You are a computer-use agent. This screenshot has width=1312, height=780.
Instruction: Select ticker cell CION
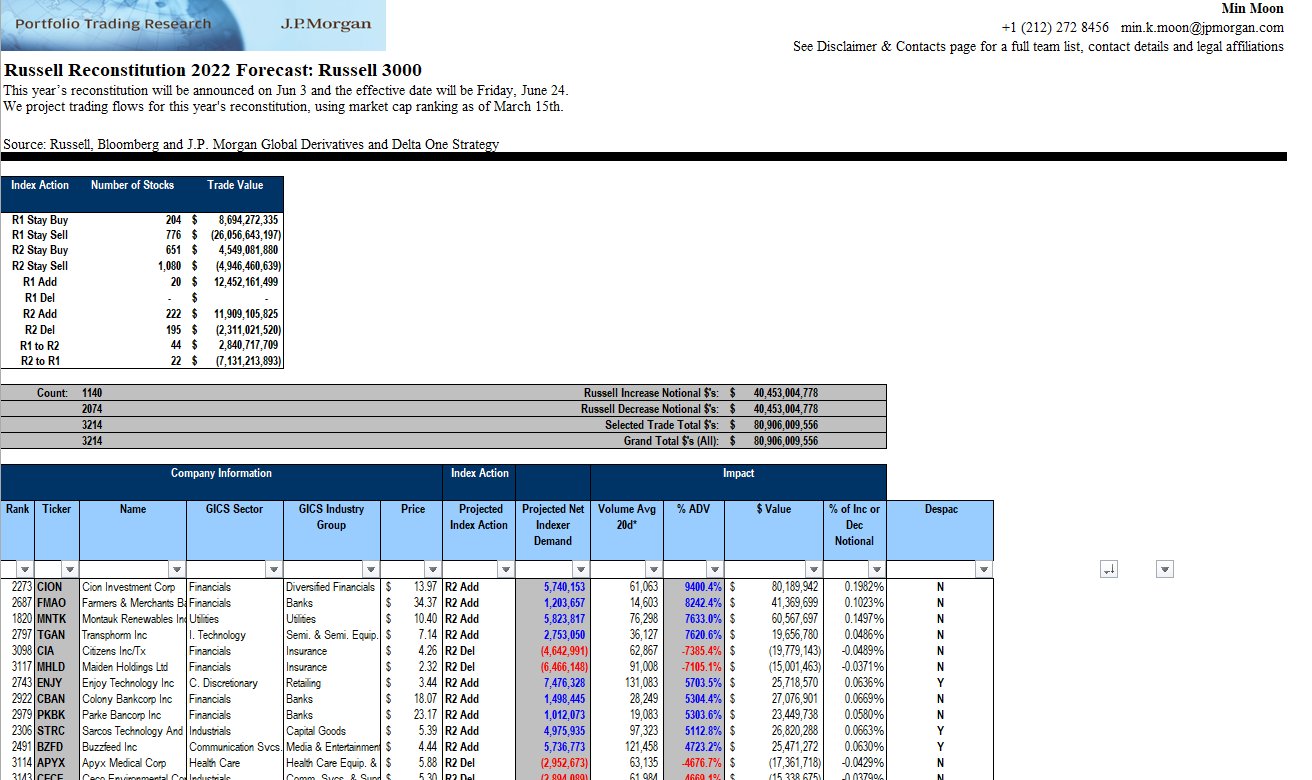pos(57,587)
